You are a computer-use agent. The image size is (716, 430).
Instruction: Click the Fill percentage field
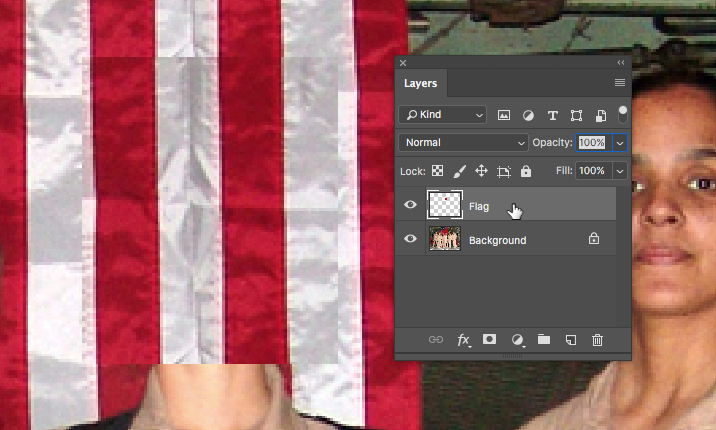click(592, 171)
